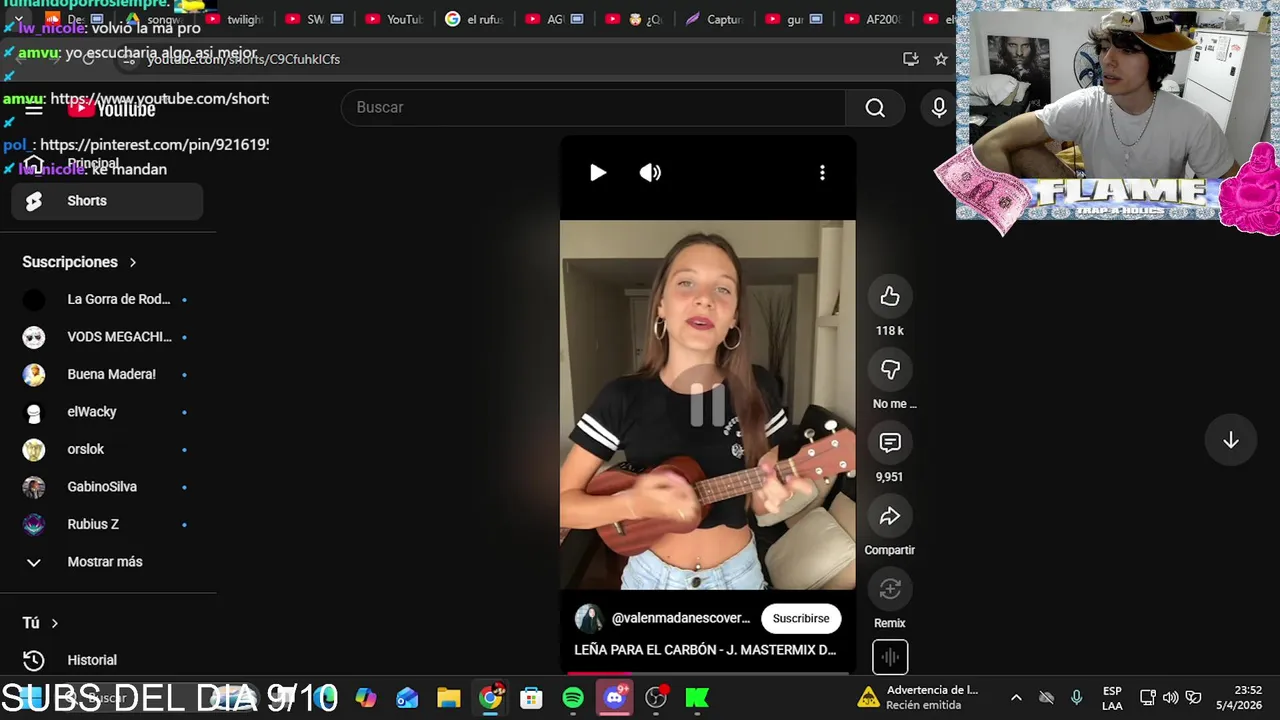
Task: Switch to the SW YouTube tab
Action: 315,19
